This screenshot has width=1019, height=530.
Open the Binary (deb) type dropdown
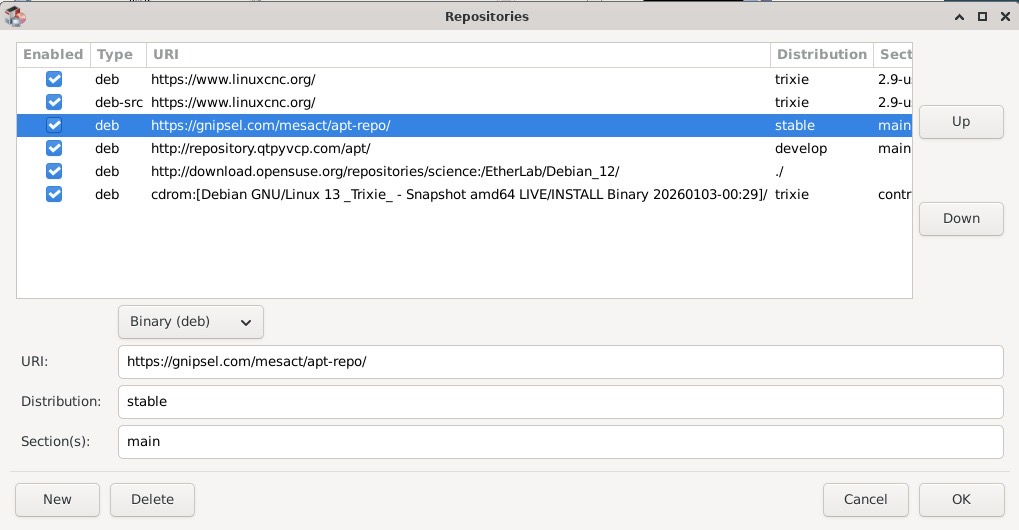point(190,322)
